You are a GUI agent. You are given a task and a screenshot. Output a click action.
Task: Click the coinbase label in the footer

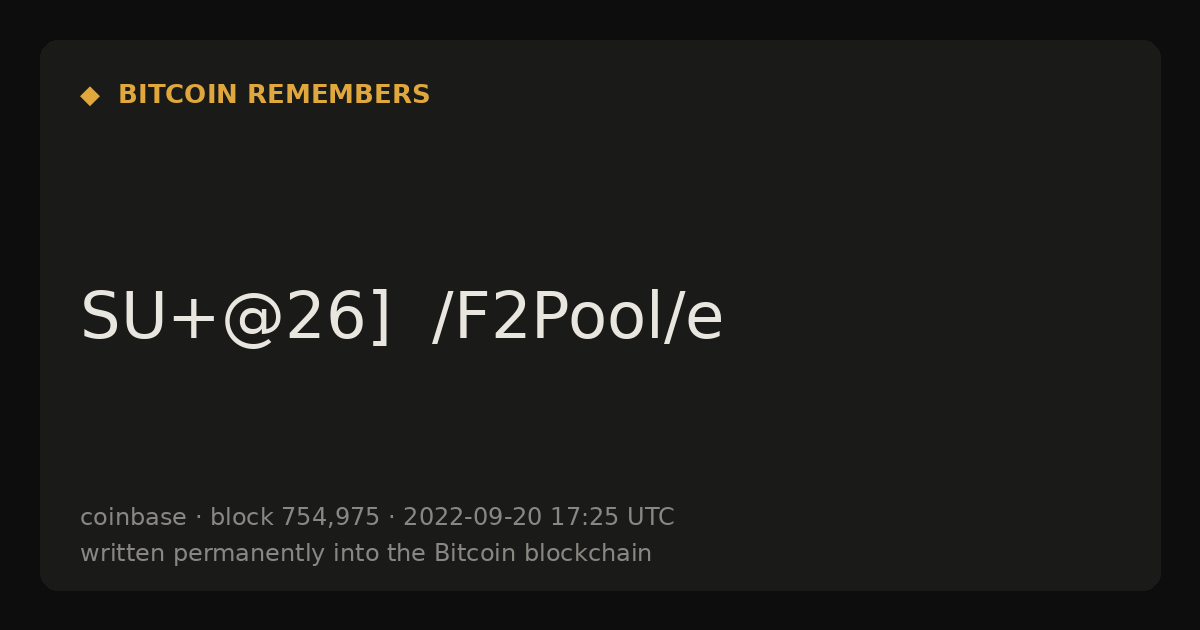[x=133, y=518]
